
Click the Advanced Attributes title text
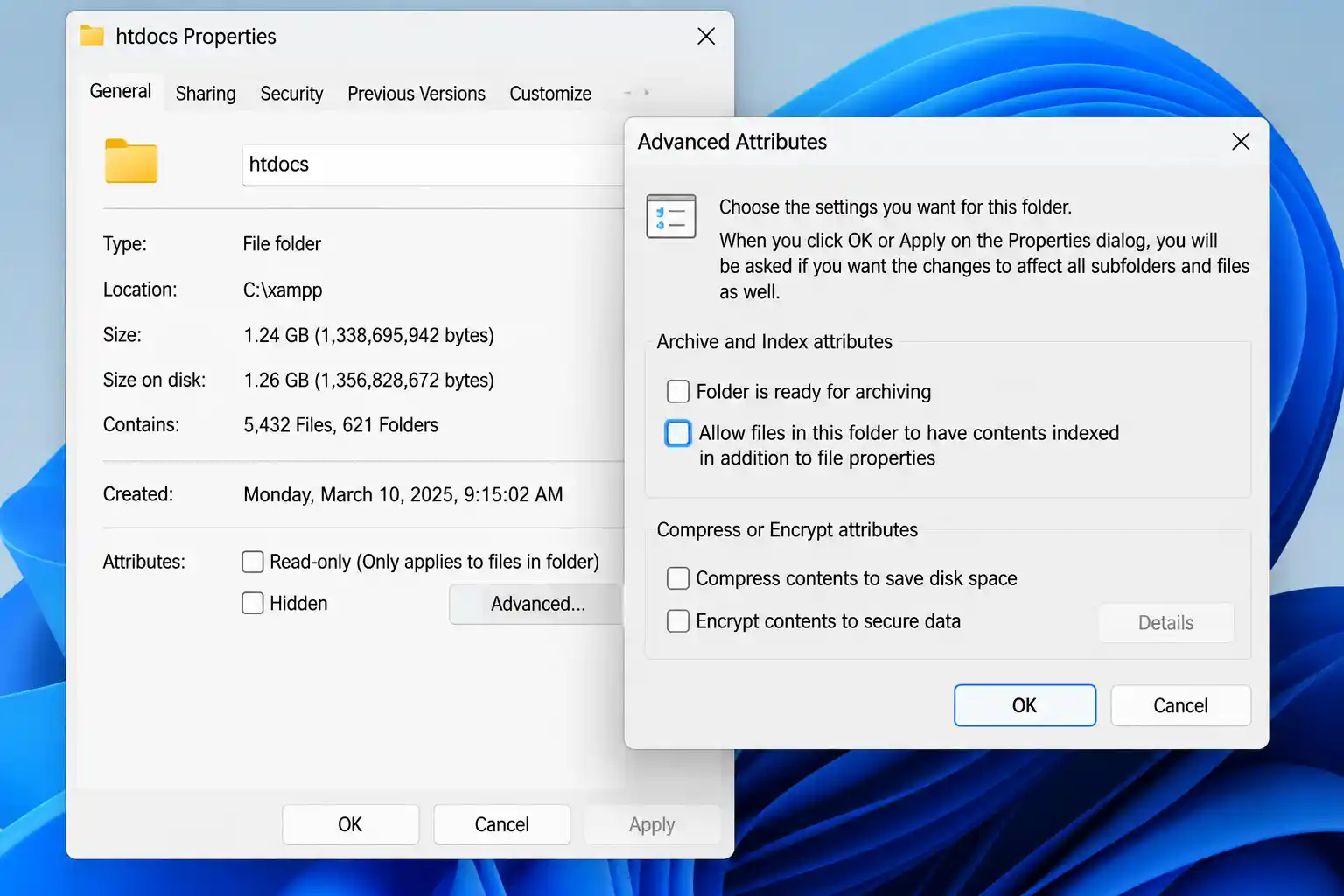point(732,142)
